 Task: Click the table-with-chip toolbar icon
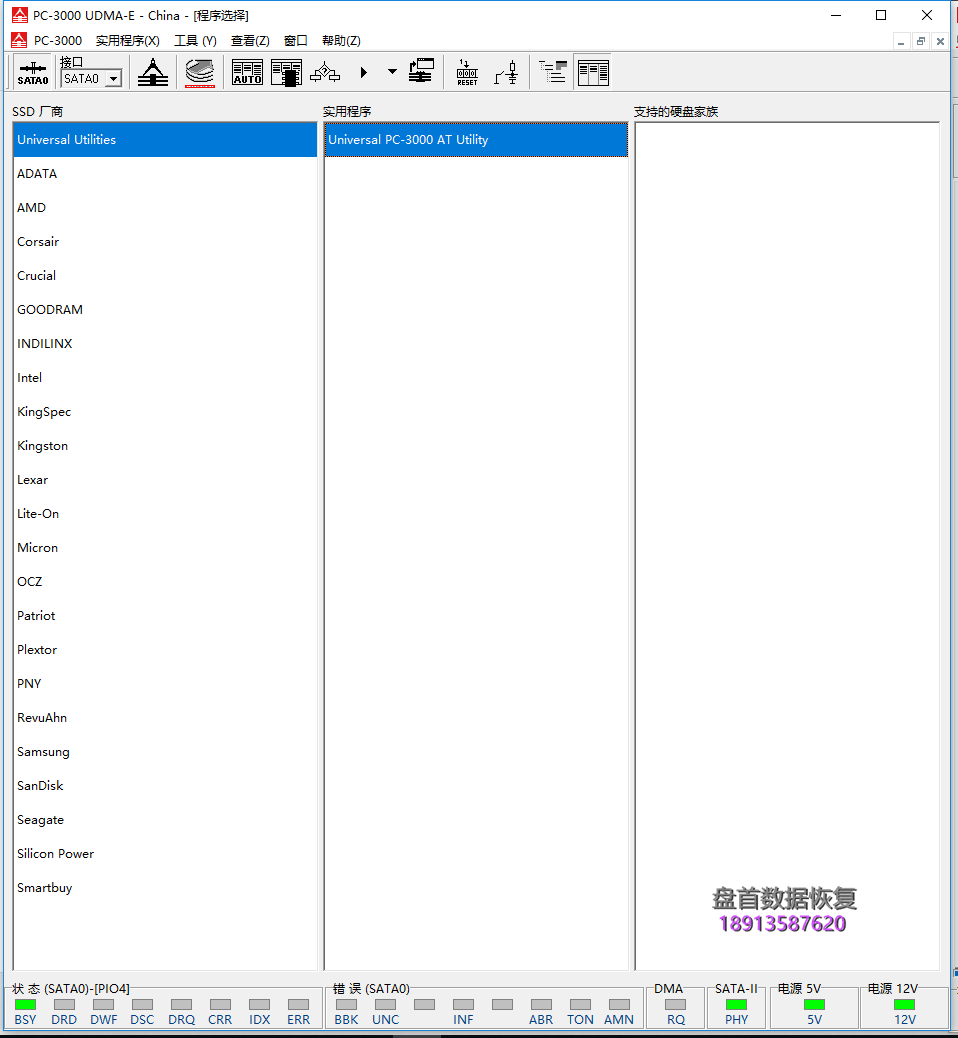pyautogui.click(x=287, y=72)
